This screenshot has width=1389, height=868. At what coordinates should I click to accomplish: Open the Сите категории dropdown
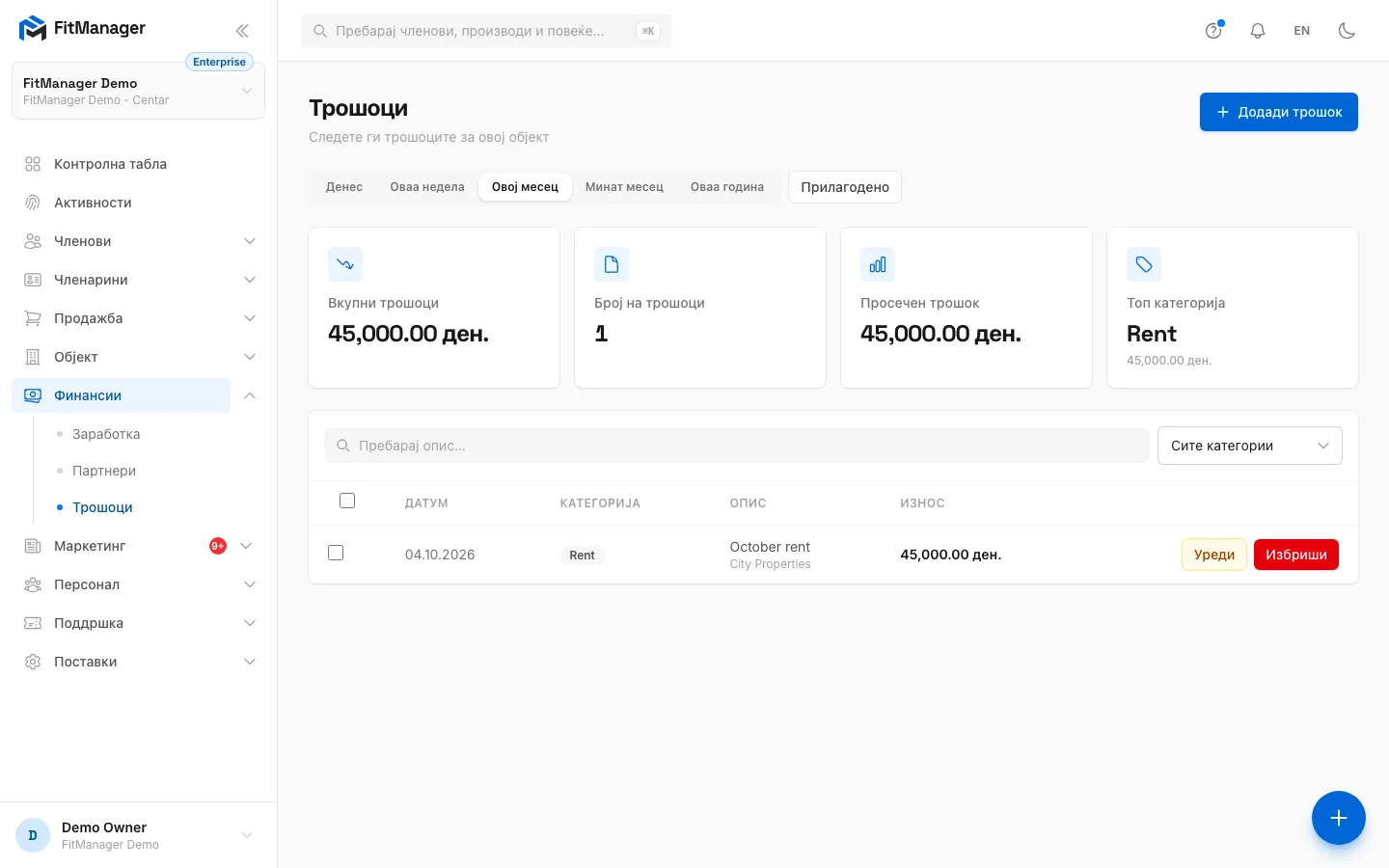click(x=1249, y=446)
